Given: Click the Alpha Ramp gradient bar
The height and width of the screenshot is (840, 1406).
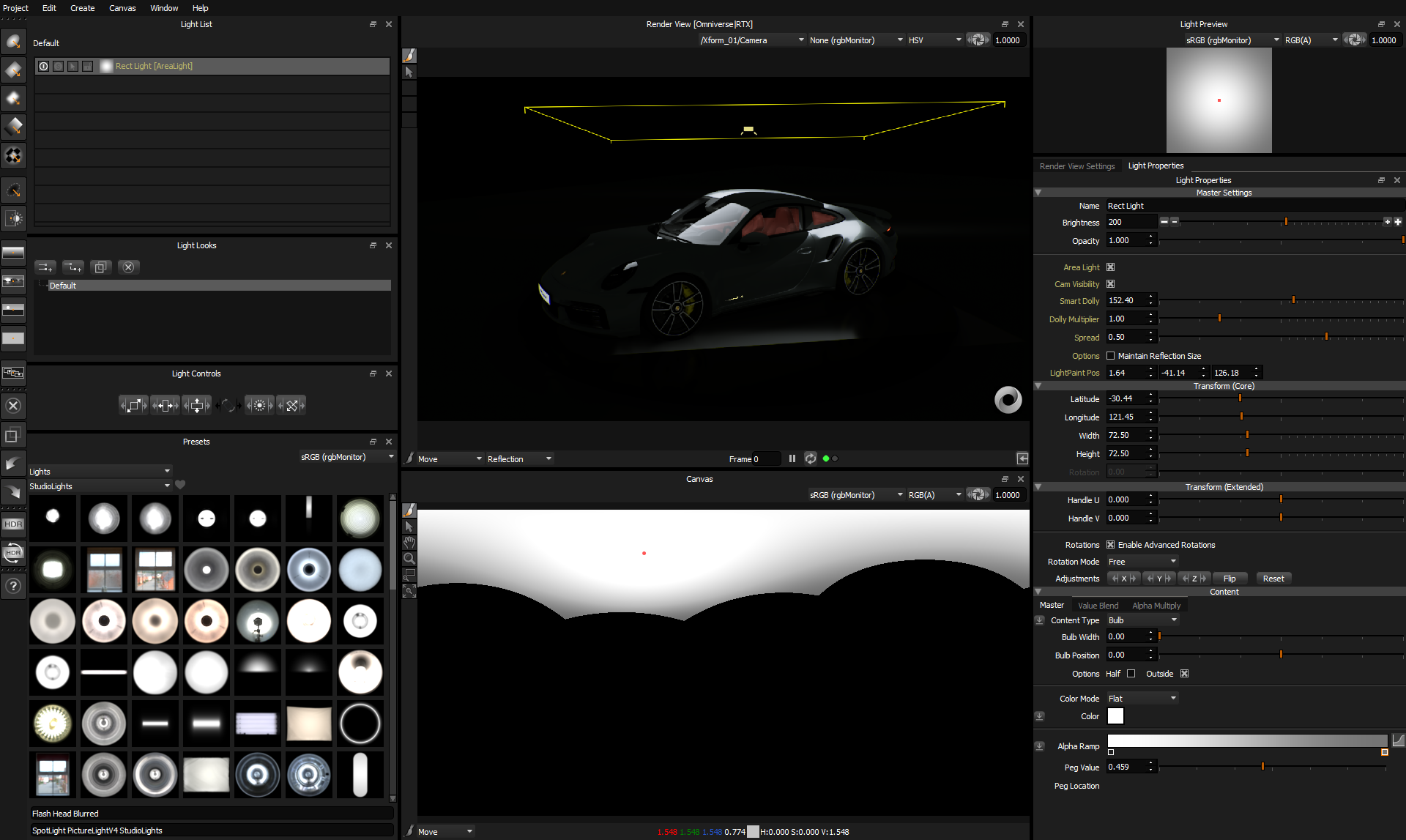Looking at the screenshot, I should click(1247, 741).
